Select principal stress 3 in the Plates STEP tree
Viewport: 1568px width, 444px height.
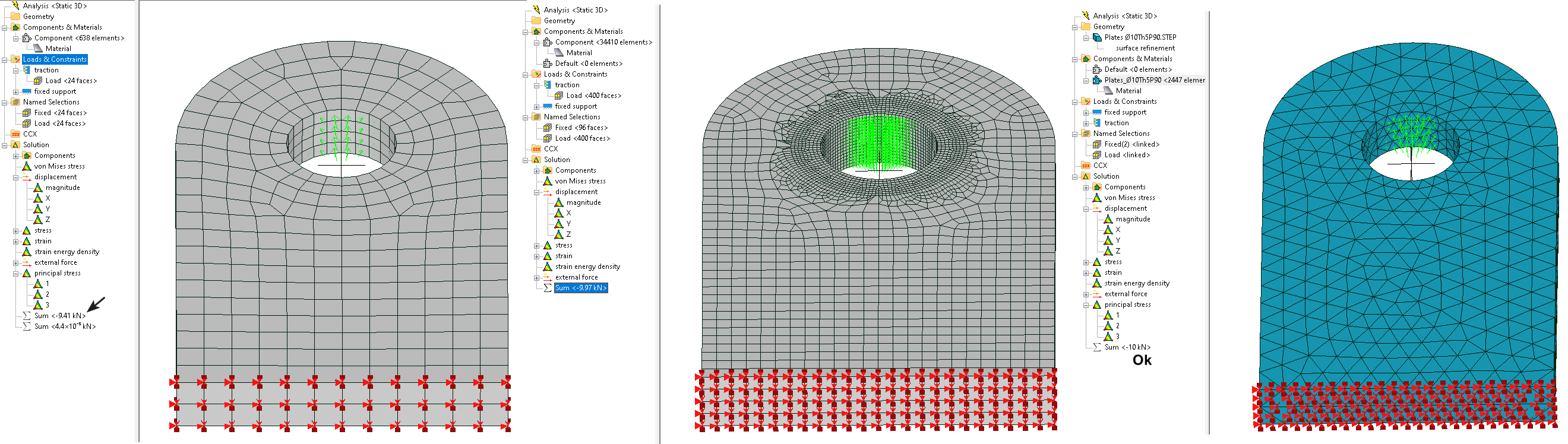1118,337
